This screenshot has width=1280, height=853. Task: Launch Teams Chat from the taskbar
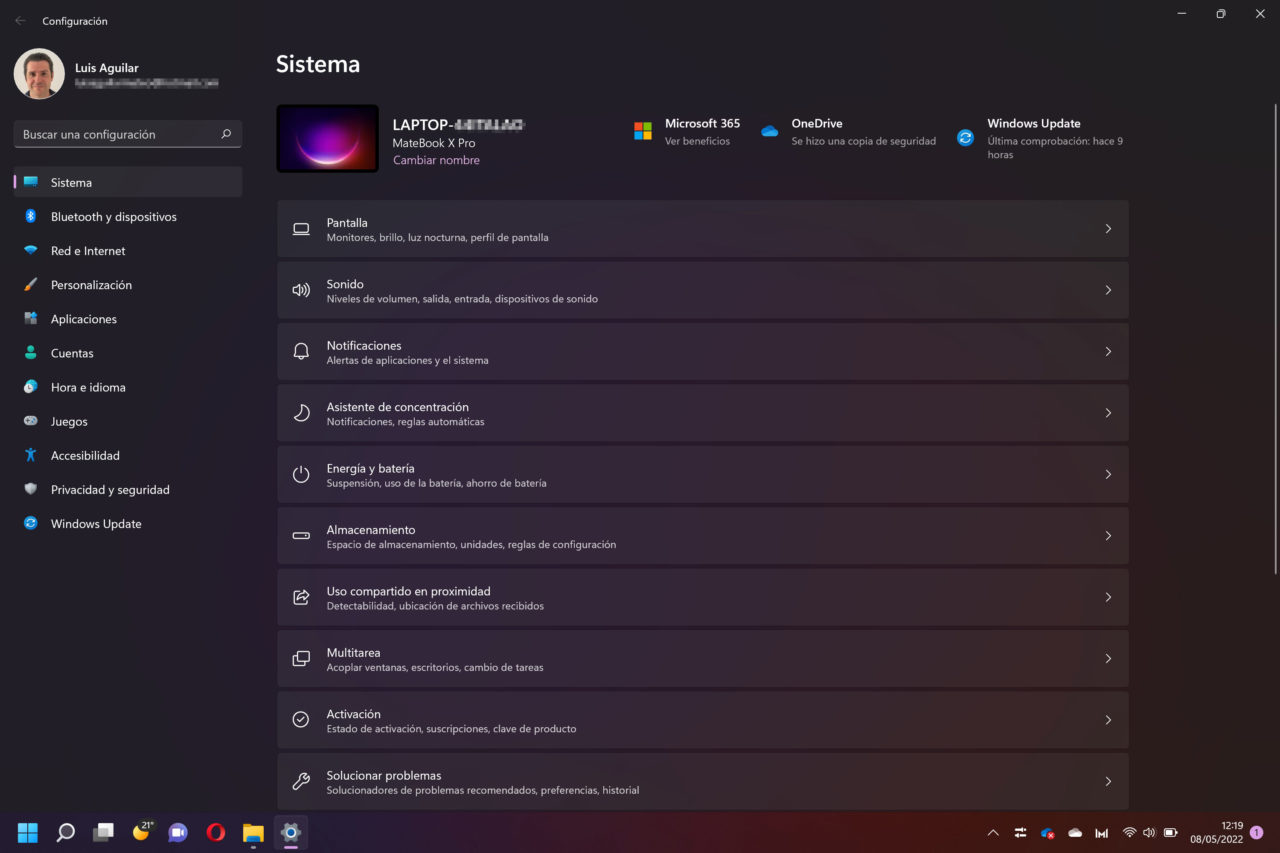178,832
